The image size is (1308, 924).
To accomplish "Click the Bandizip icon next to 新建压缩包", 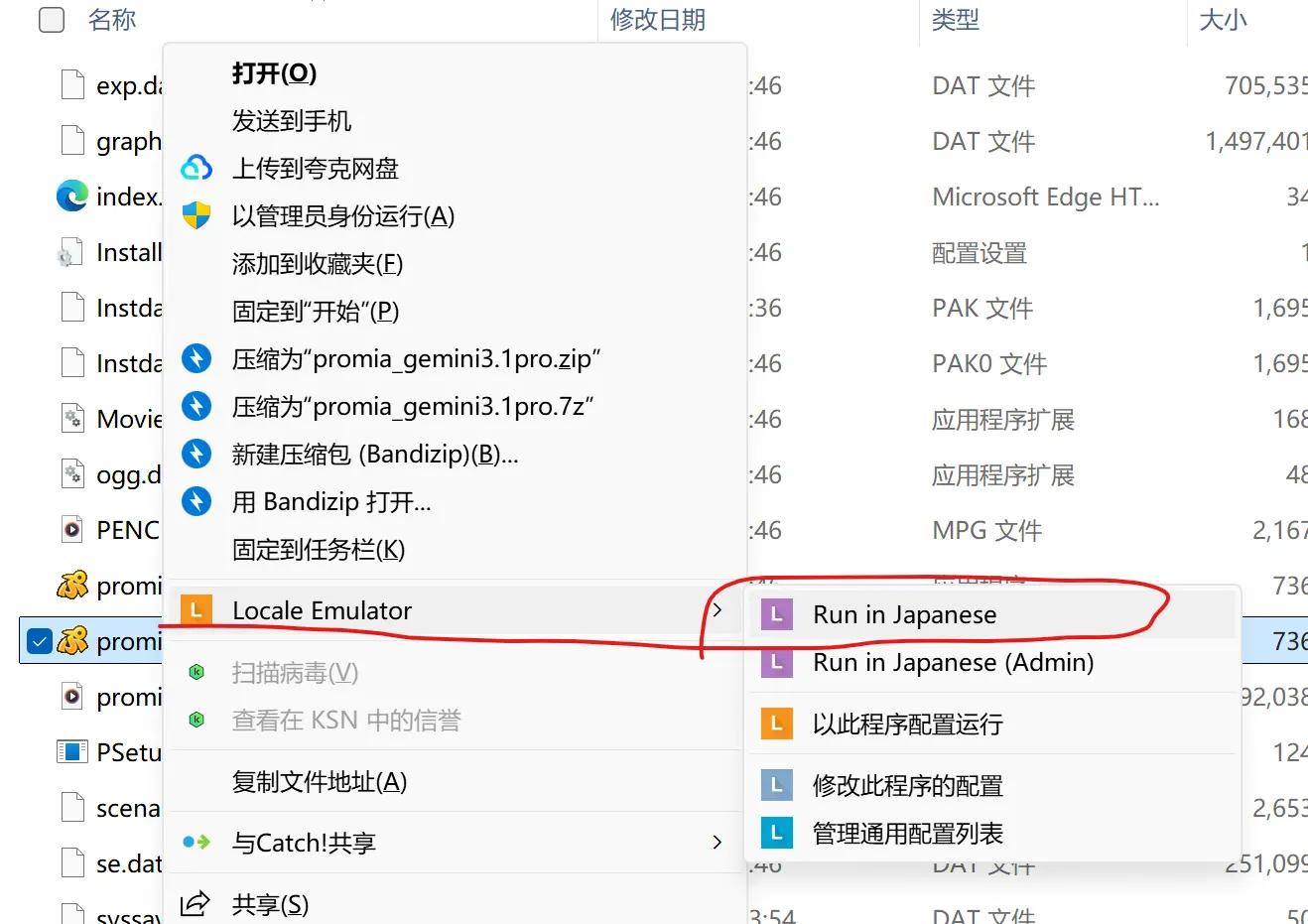I will 196,454.
